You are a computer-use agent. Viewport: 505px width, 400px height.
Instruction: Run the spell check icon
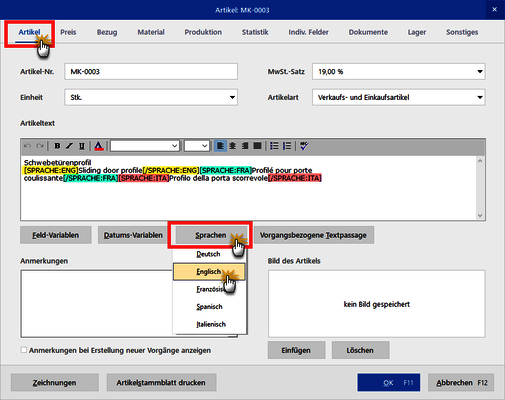click(304, 146)
